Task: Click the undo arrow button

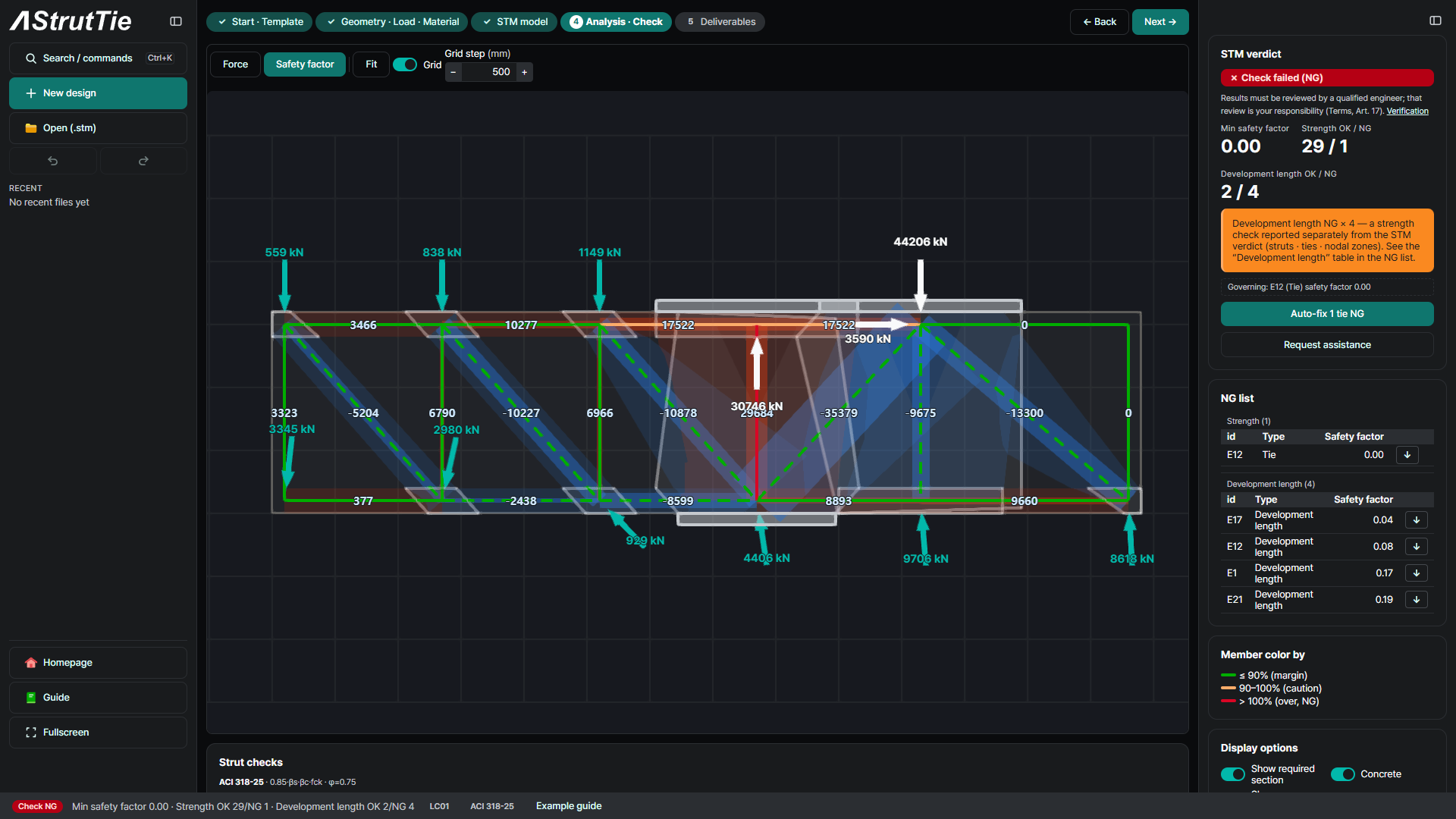Action: tap(53, 161)
